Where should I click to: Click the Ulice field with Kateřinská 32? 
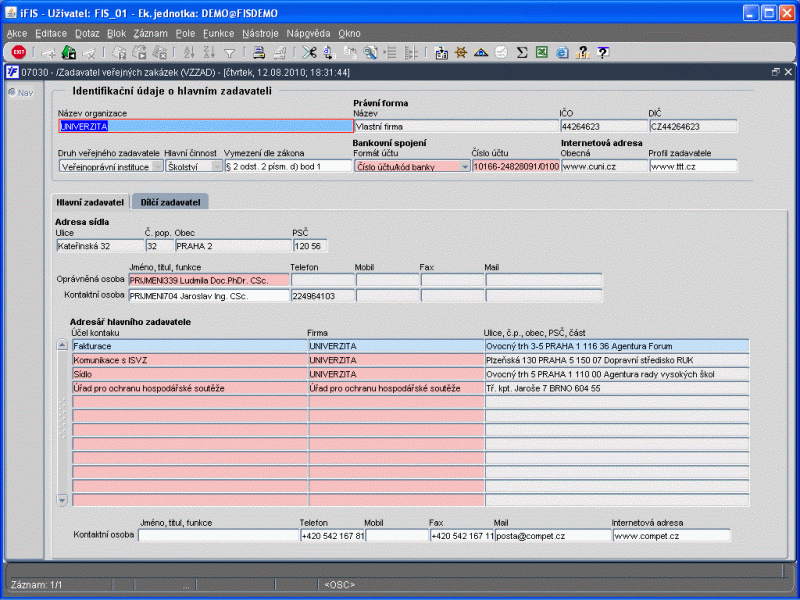(x=100, y=246)
